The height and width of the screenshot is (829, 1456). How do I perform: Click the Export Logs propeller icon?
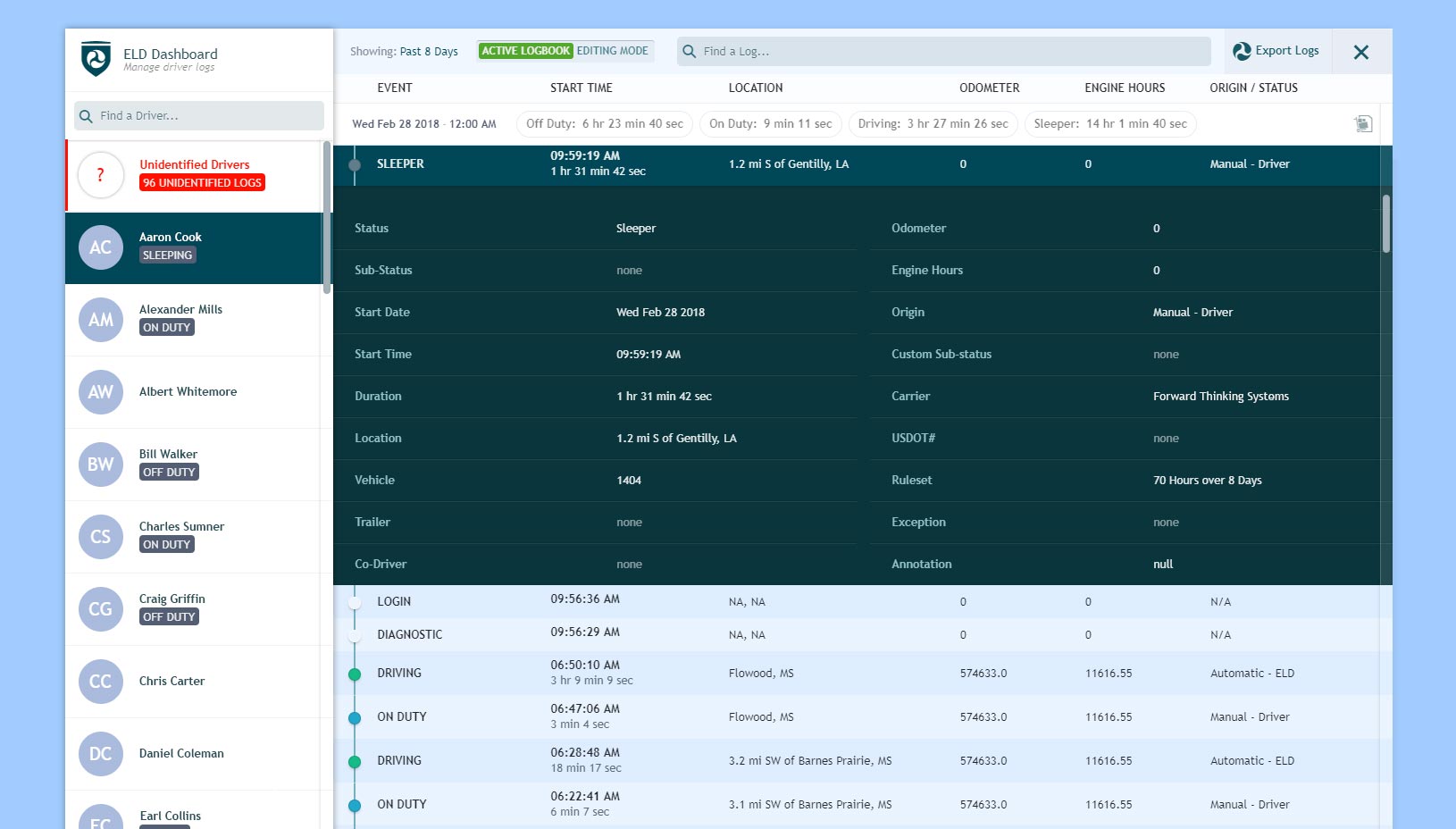click(x=1242, y=51)
